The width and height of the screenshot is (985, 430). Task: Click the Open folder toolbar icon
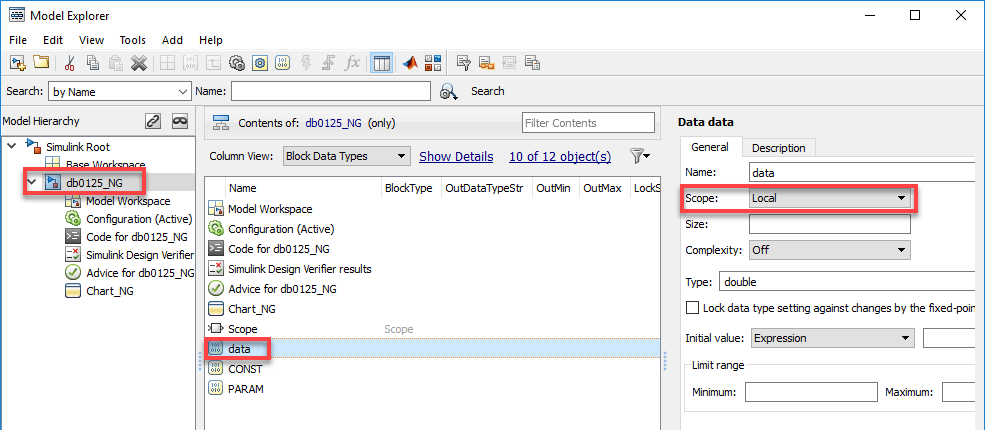click(41, 63)
